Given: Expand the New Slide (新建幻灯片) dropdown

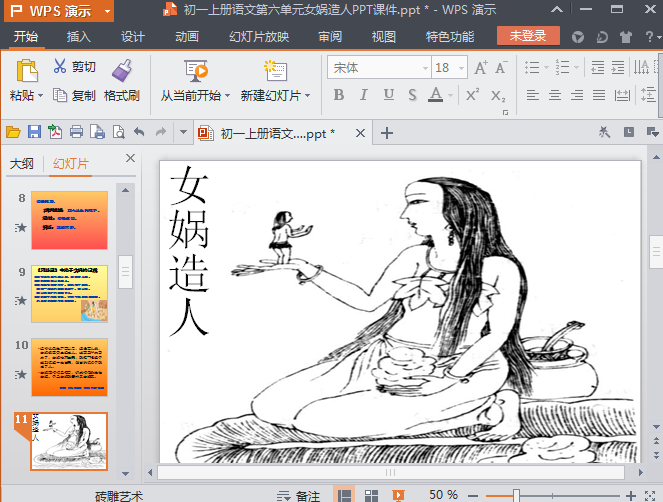Looking at the screenshot, I should coord(308,96).
